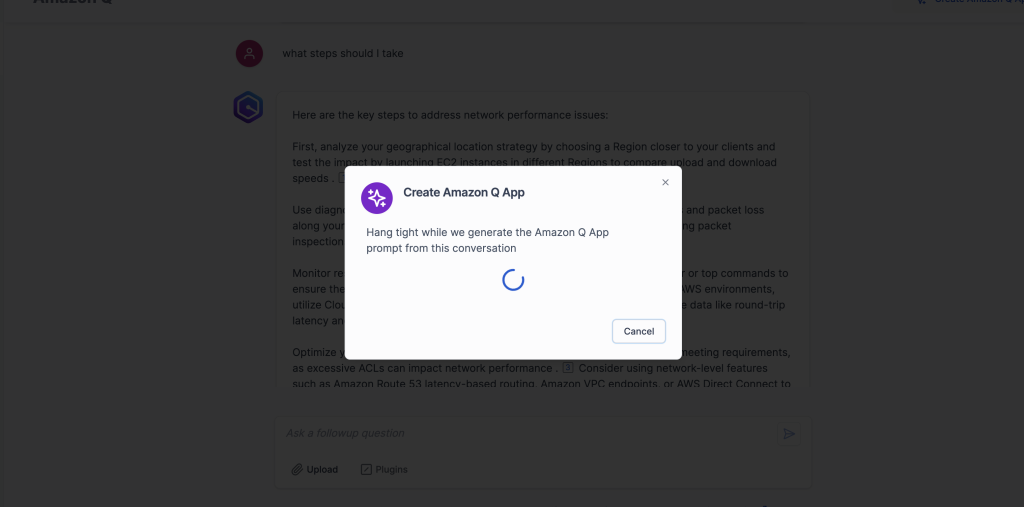Open citation marker 3 in the response
The height and width of the screenshot is (507, 1024).
point(568,368)
